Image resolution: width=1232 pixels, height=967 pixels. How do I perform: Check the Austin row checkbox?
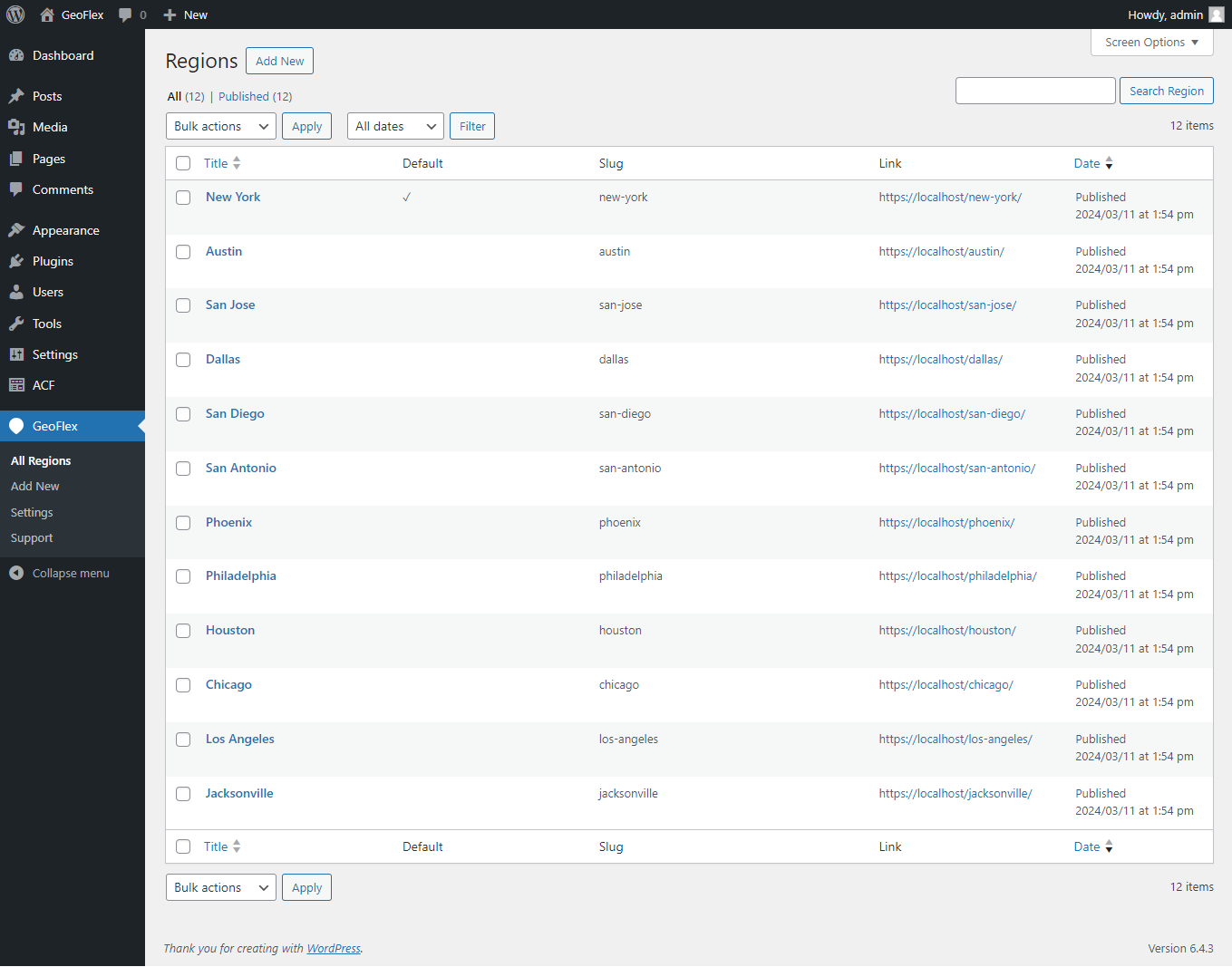[x=183, y=252]
